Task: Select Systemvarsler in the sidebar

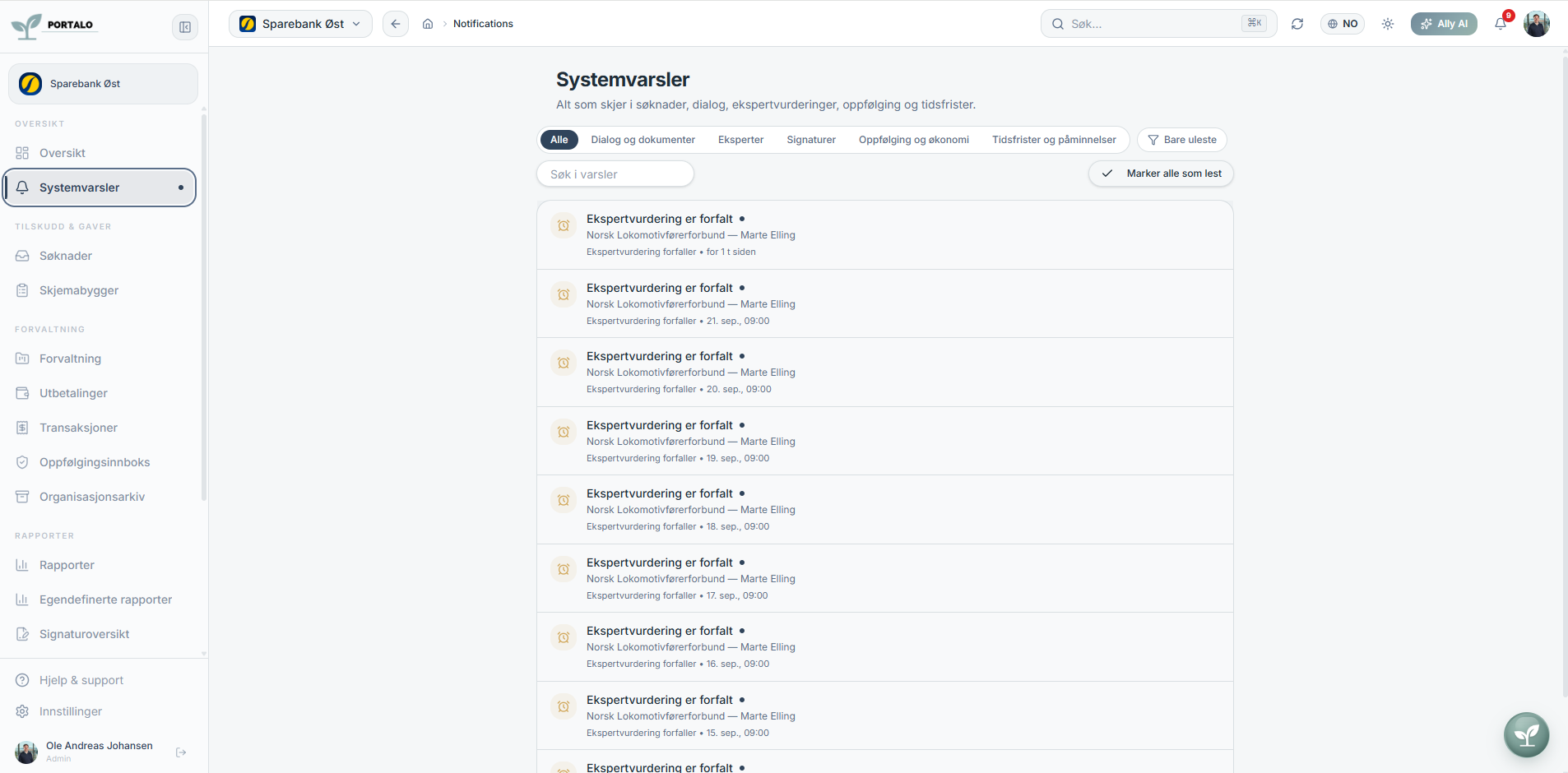Action: [100, 187]
